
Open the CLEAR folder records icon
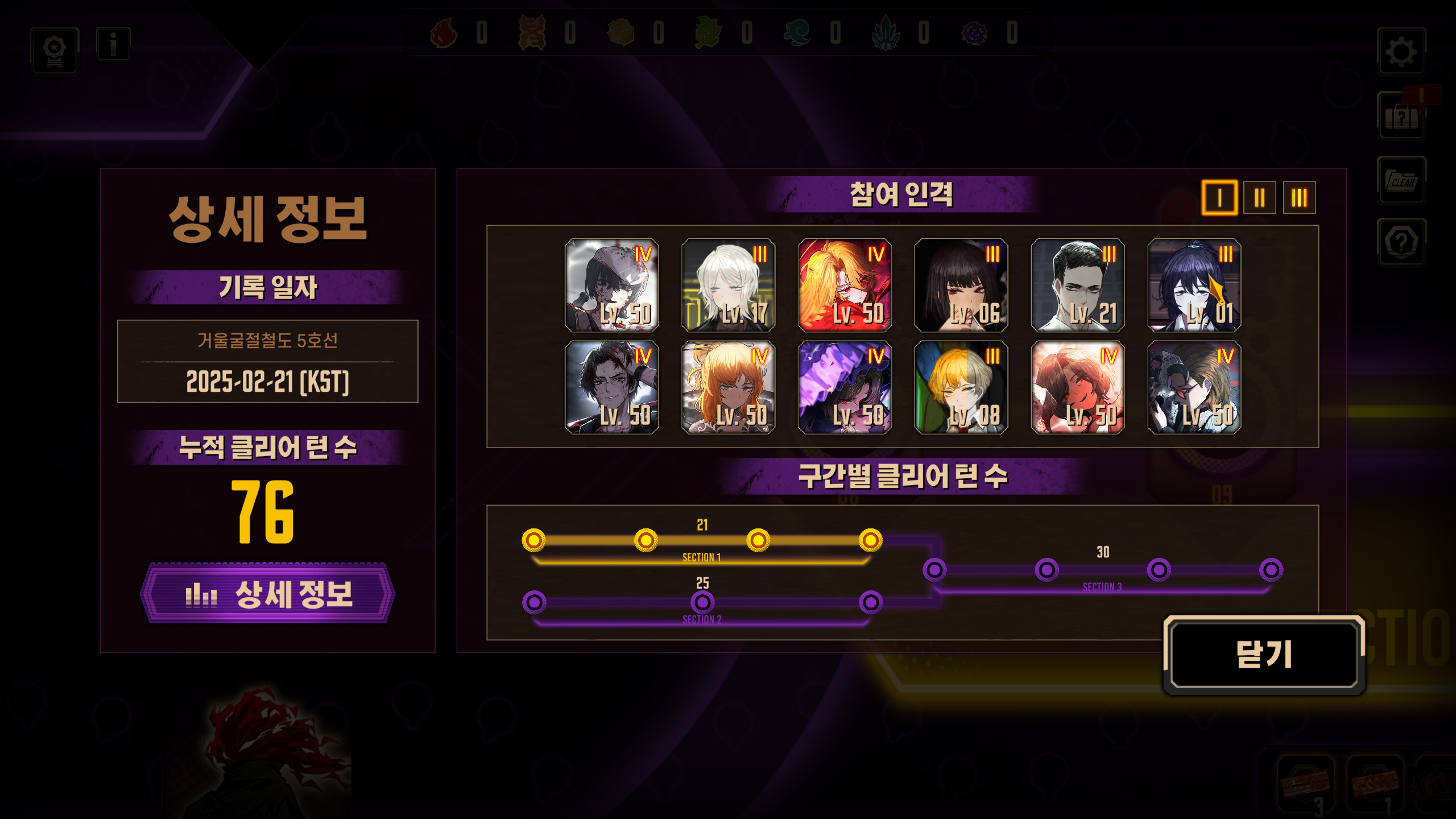1401,180
